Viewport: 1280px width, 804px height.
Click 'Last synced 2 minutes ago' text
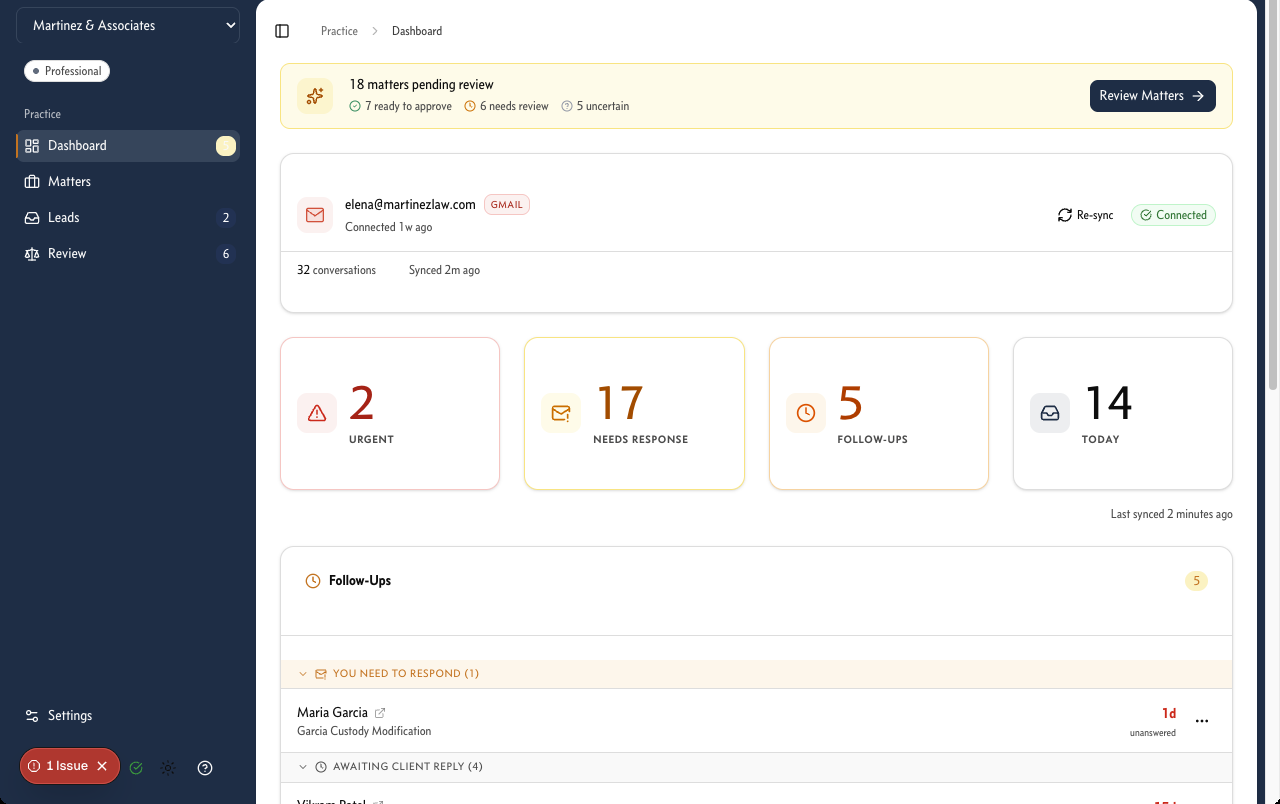point(1171,514)
